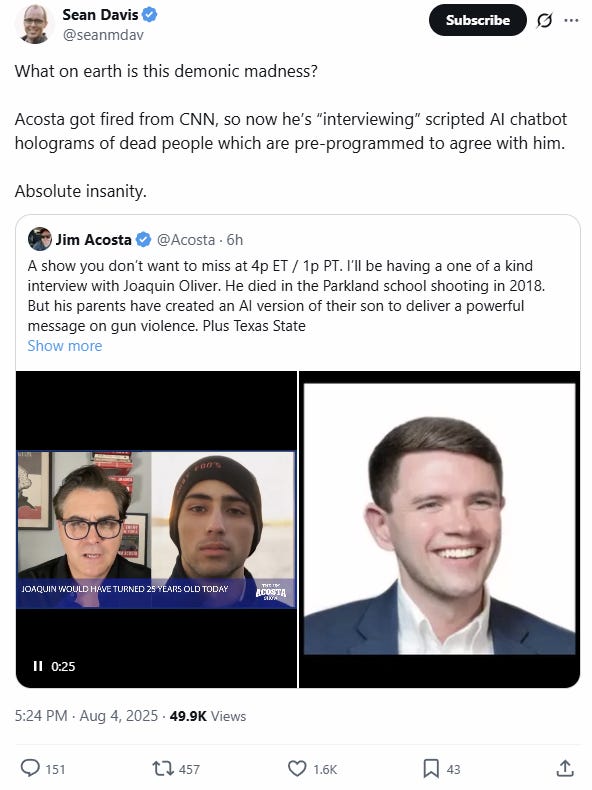Screen dimensions: 592x790
Task: Click the Acosta interview video thumbnail
Action: [x=156, y=529]
